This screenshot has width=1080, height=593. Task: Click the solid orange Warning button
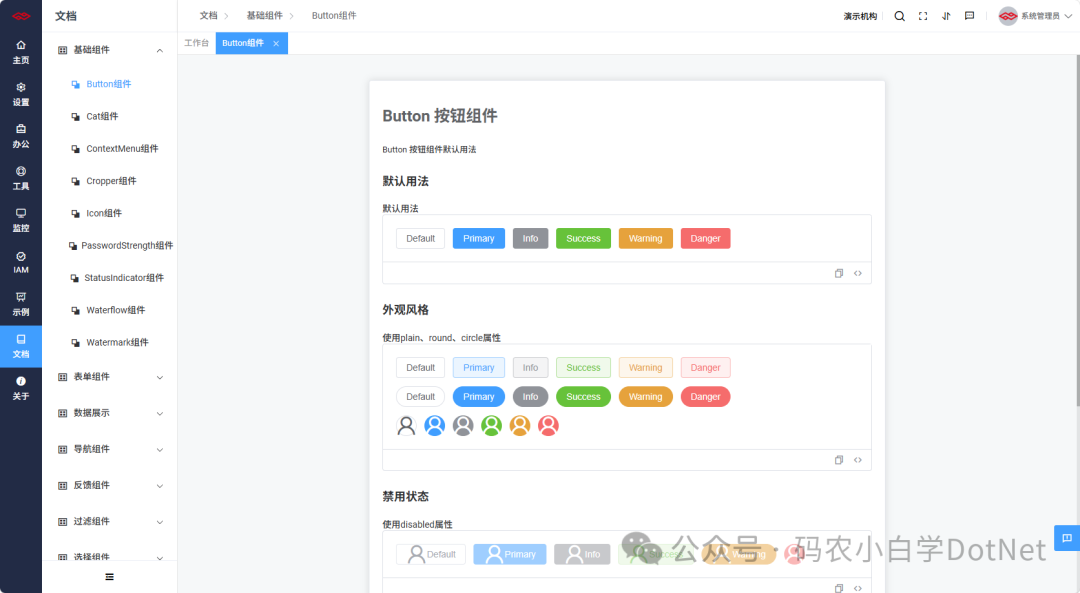tap(645, 238)
